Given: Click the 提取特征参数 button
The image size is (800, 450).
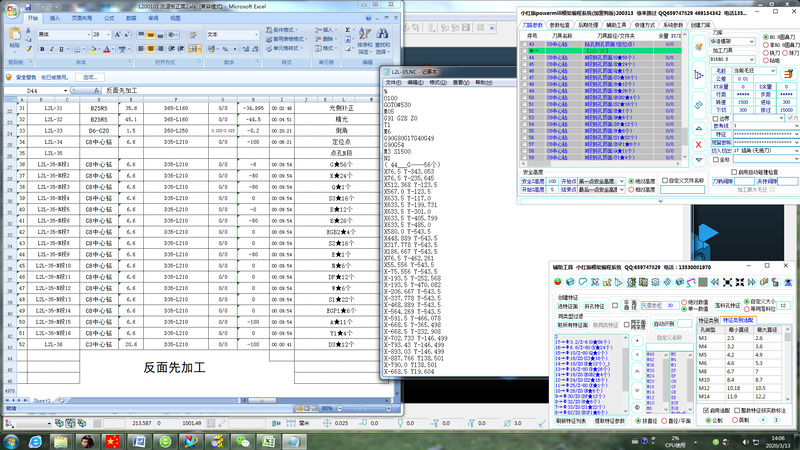Looking at the screenshot, I should 610,421.
